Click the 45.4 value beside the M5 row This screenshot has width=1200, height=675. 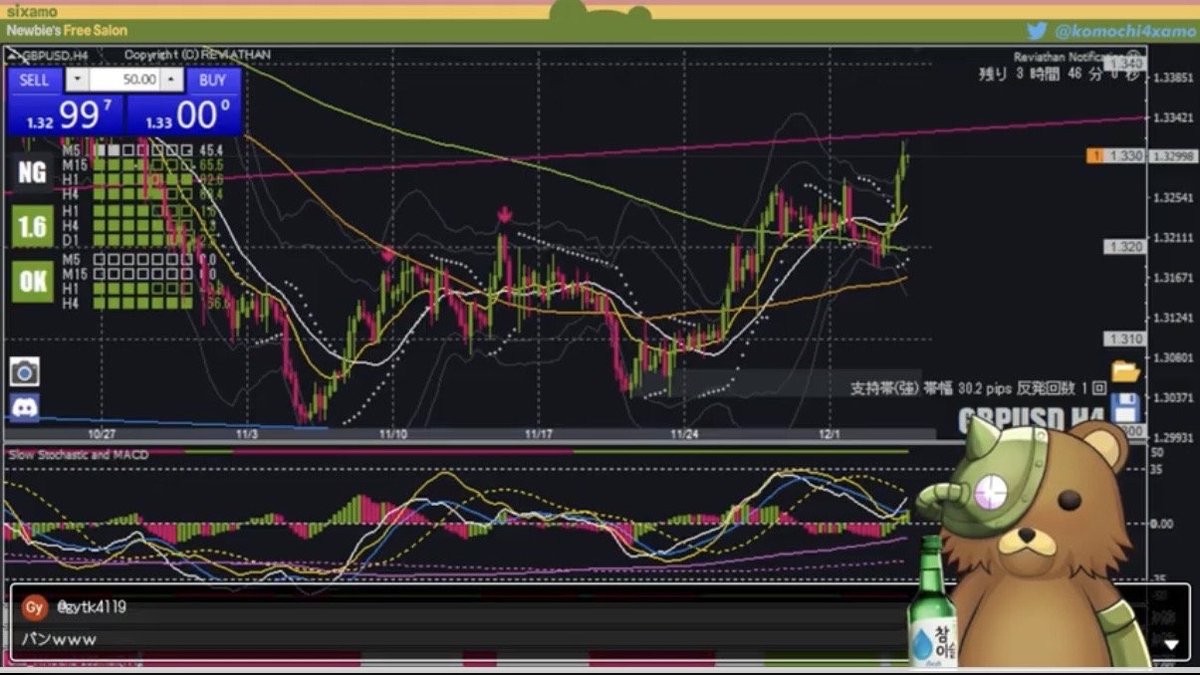211,150
